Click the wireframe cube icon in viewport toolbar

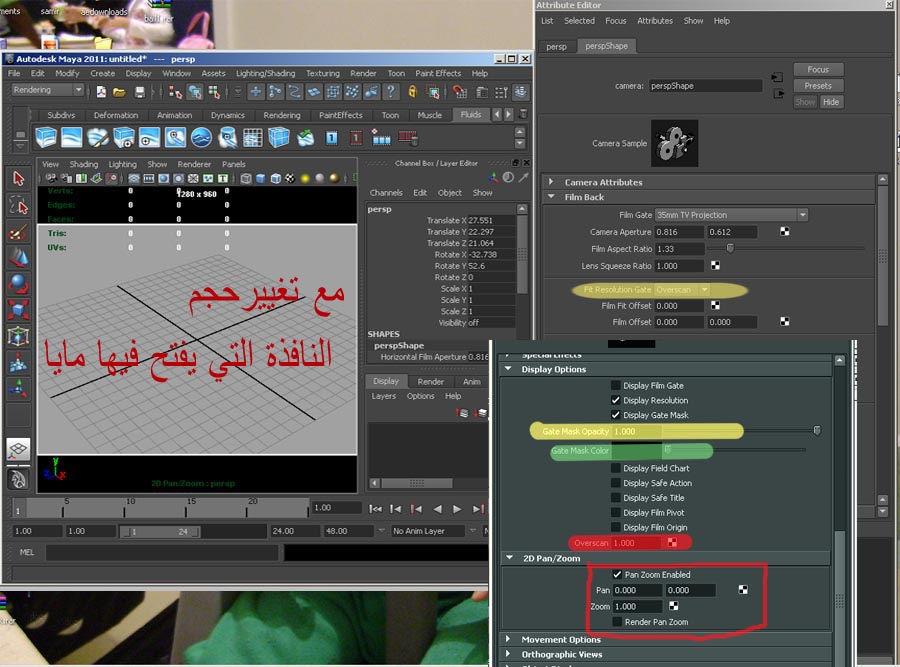click(246, 179)
